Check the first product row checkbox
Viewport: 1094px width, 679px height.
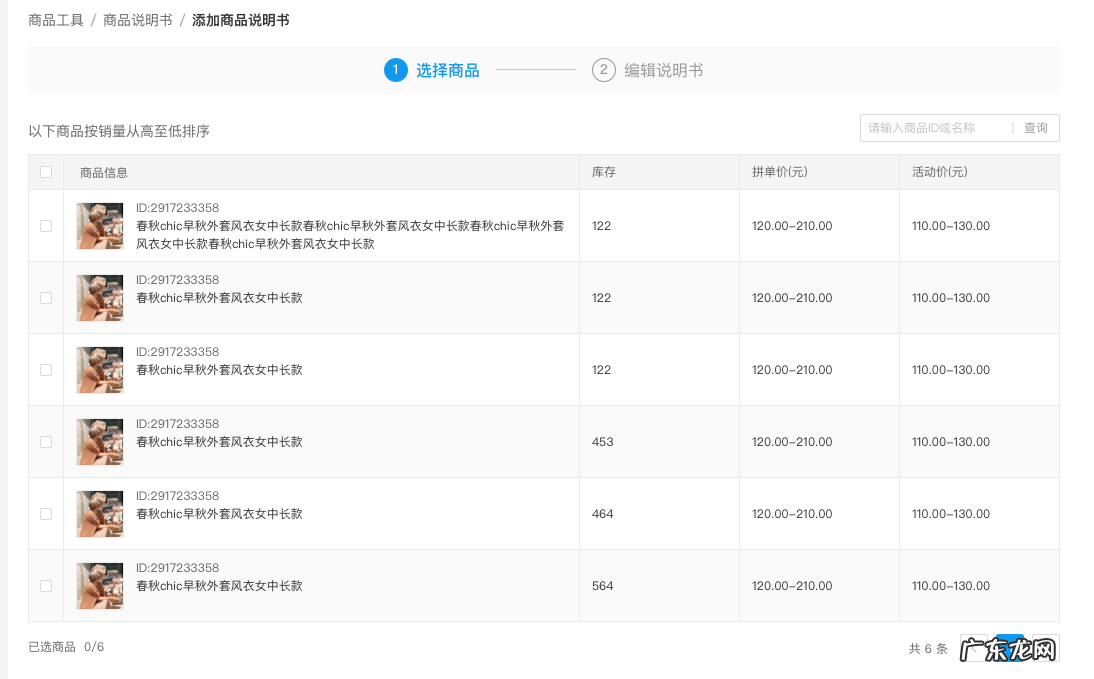click(x=46, y=225)
